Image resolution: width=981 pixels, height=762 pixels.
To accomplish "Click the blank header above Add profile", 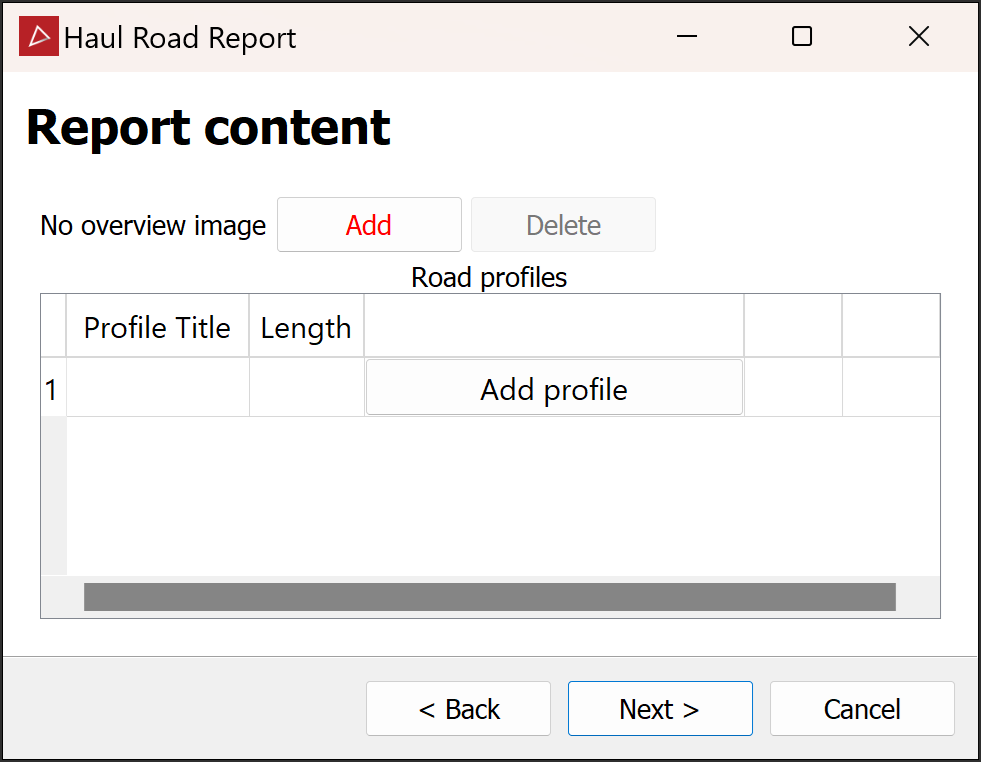I will coord(554,326).
